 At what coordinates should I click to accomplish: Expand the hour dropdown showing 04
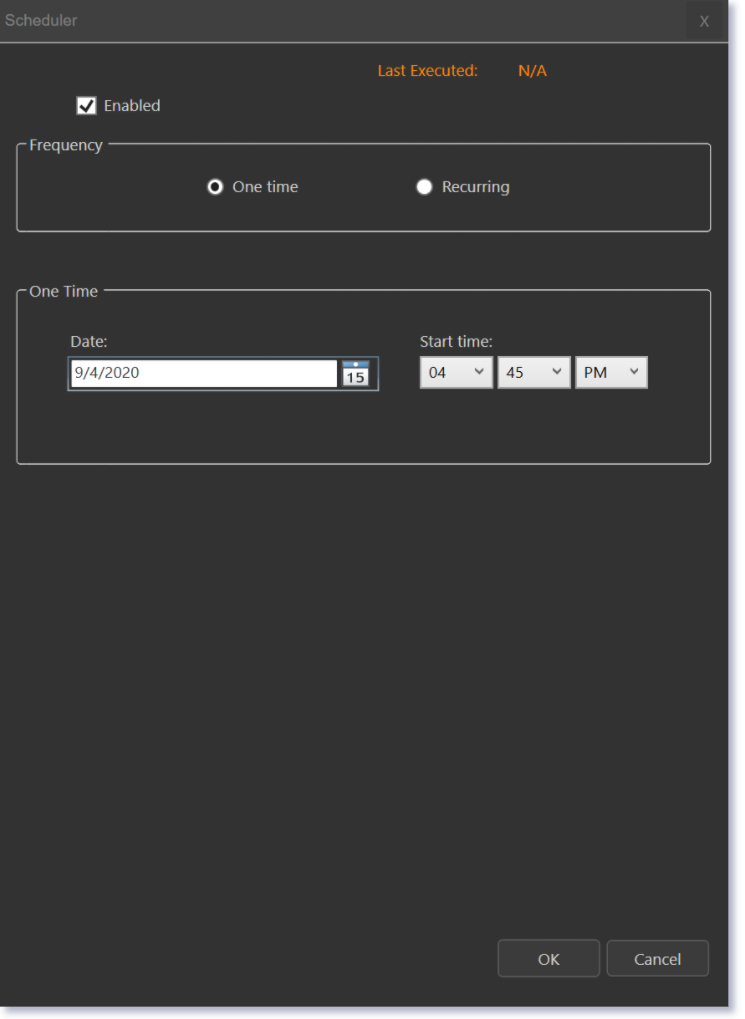pyautogui.click(x=456, y=373)
